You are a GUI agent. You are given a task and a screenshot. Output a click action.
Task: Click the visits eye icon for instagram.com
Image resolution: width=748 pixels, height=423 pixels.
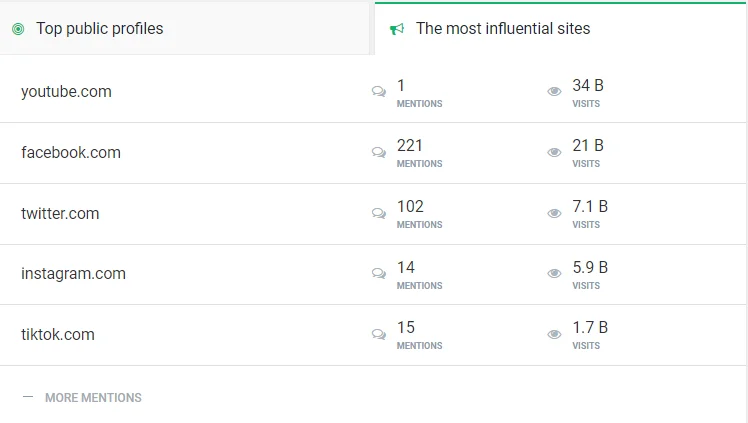554,274
